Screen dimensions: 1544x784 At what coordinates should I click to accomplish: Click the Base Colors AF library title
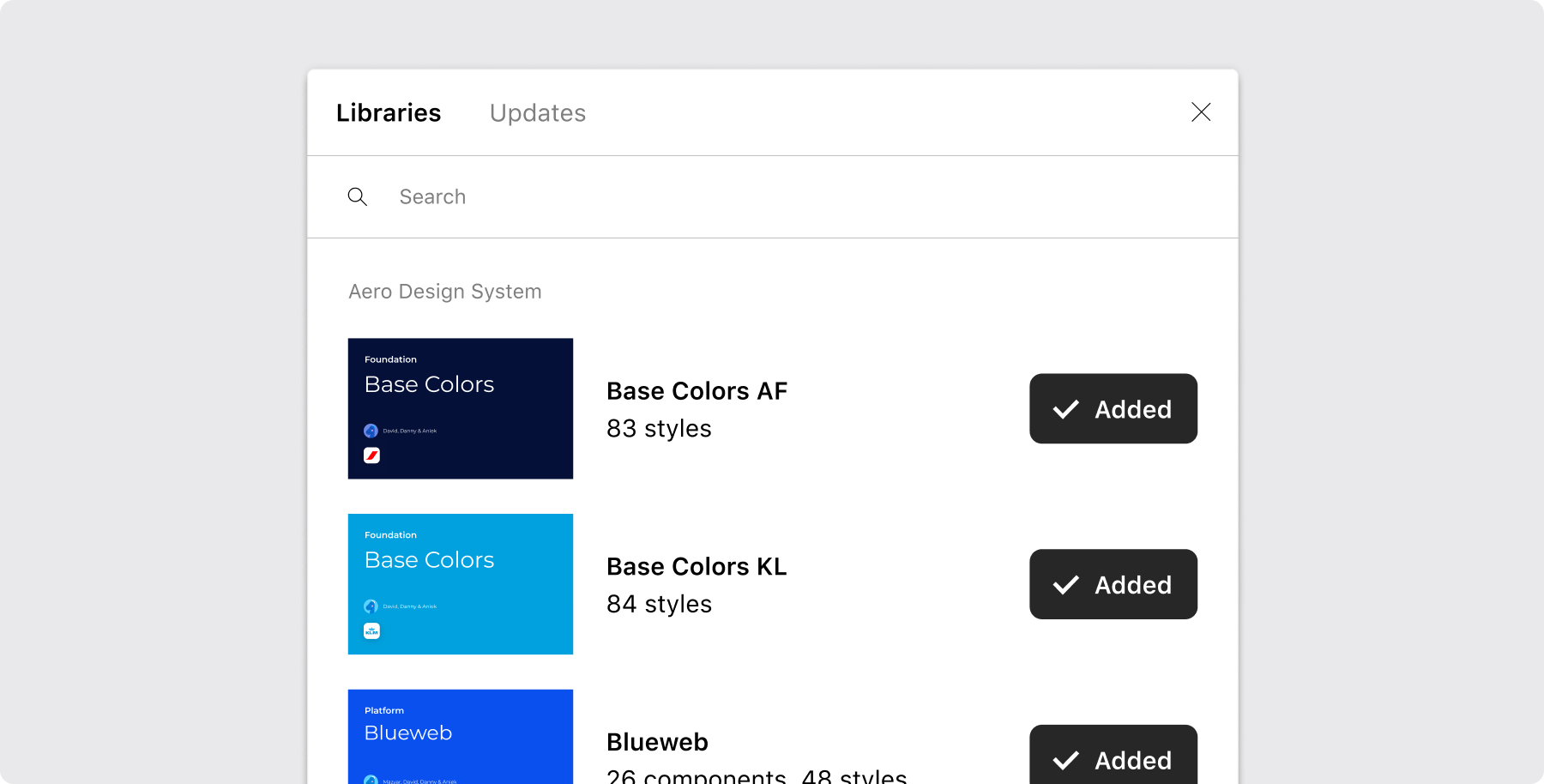pyautogui.click(x=697, y=391)
